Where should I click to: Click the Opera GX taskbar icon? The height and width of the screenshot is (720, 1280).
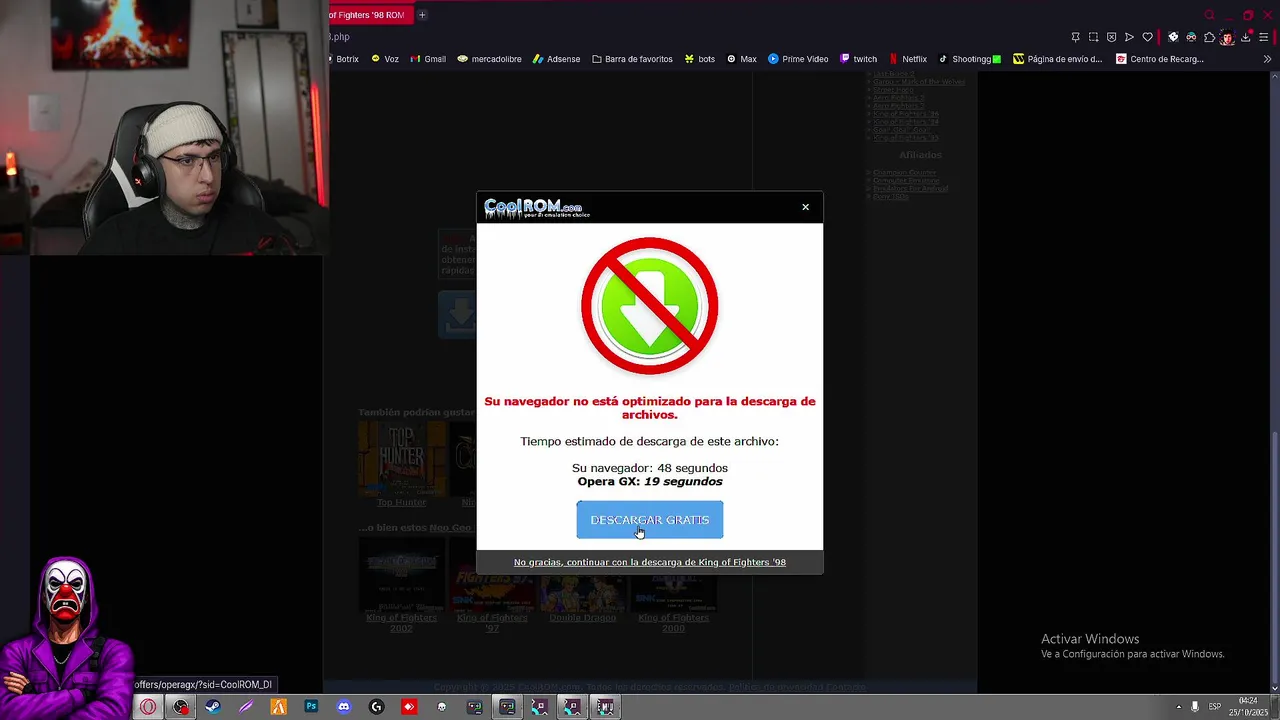pos(148,707)
